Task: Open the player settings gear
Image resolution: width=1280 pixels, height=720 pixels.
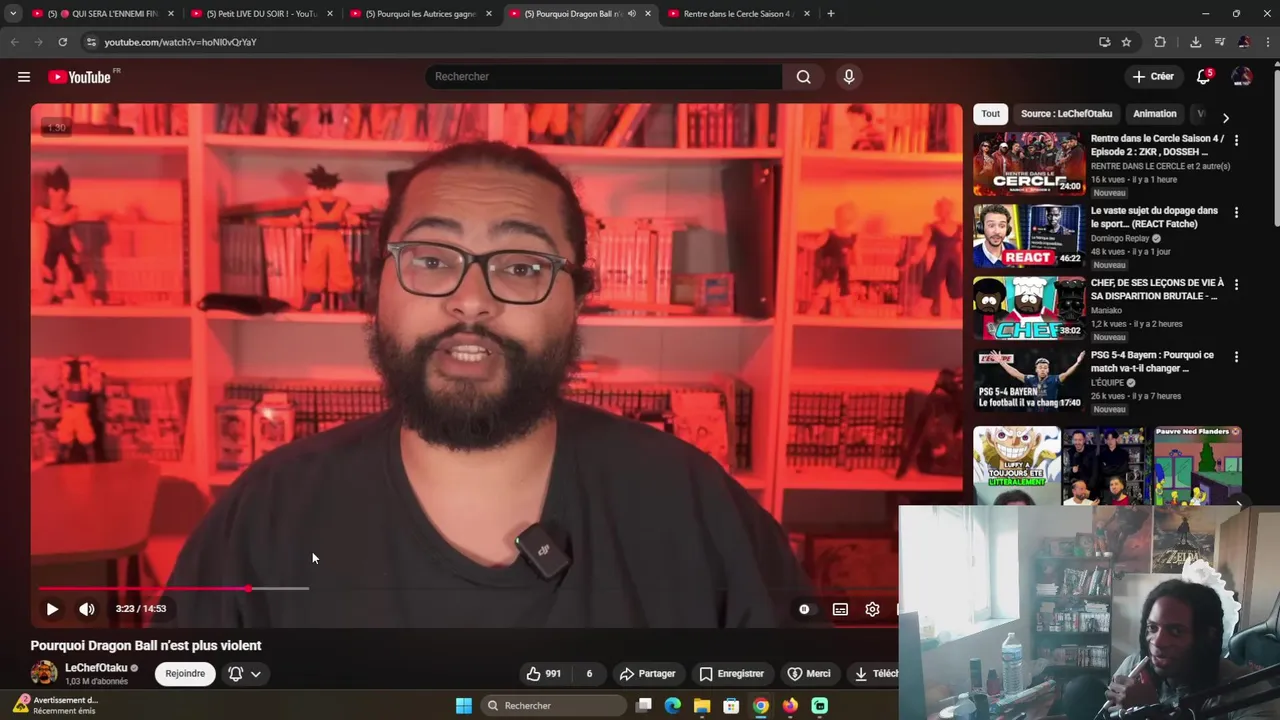Action: pos(872,609)
